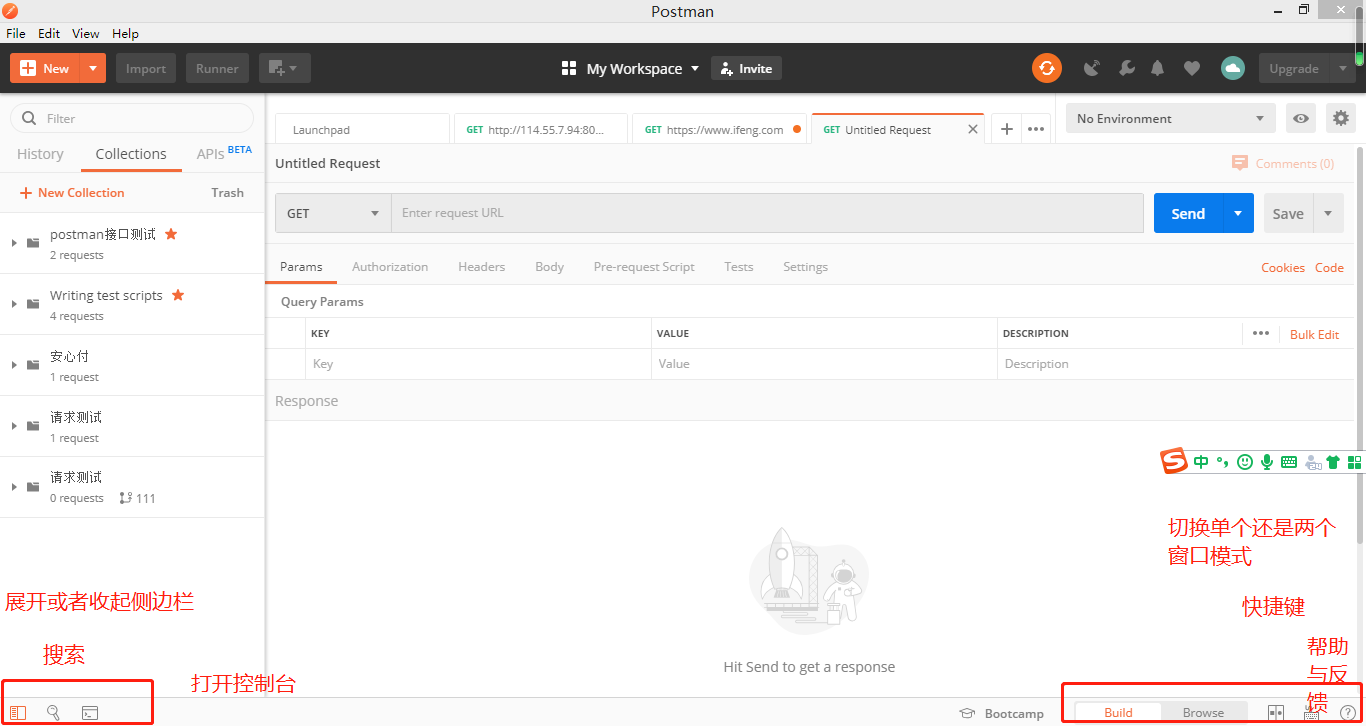Image resolution: width=1366 pixels, height=726 pixels.
Task: Open Find and Replace magnifier icon
Action: click(x=54, y=713)
